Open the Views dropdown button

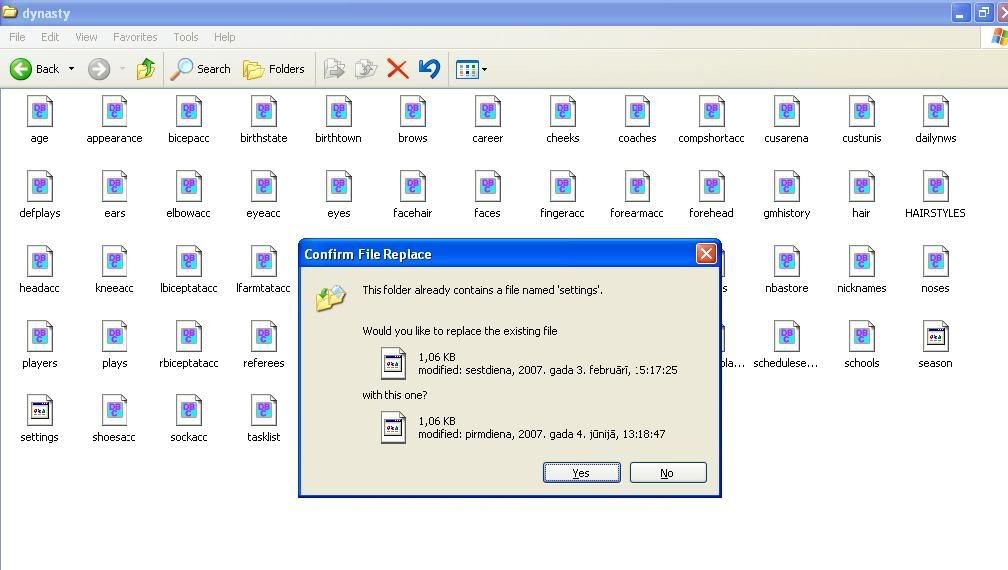click(471, 69)
